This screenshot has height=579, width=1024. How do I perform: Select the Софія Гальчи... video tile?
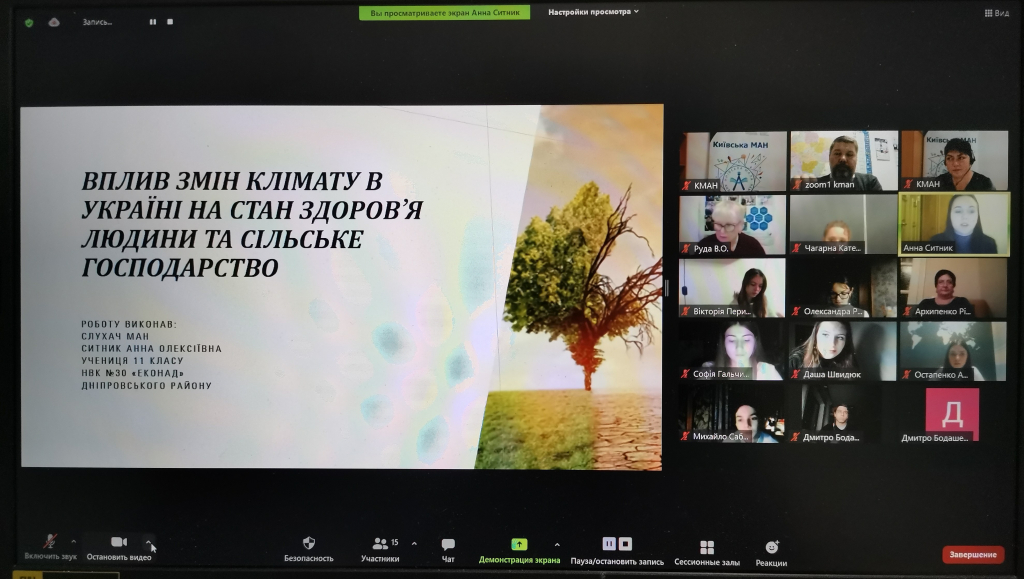(732, 351)
